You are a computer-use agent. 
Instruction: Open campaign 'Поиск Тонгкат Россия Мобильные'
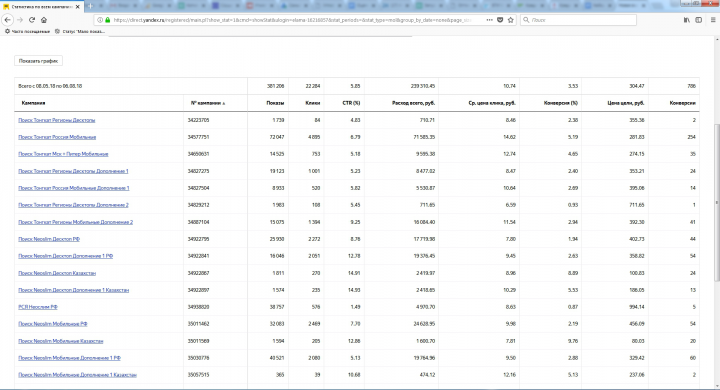(x=57, y=137)
